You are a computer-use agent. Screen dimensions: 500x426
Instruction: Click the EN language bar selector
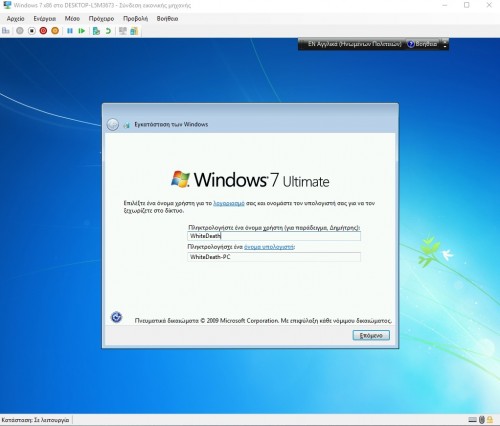(354, 44)
